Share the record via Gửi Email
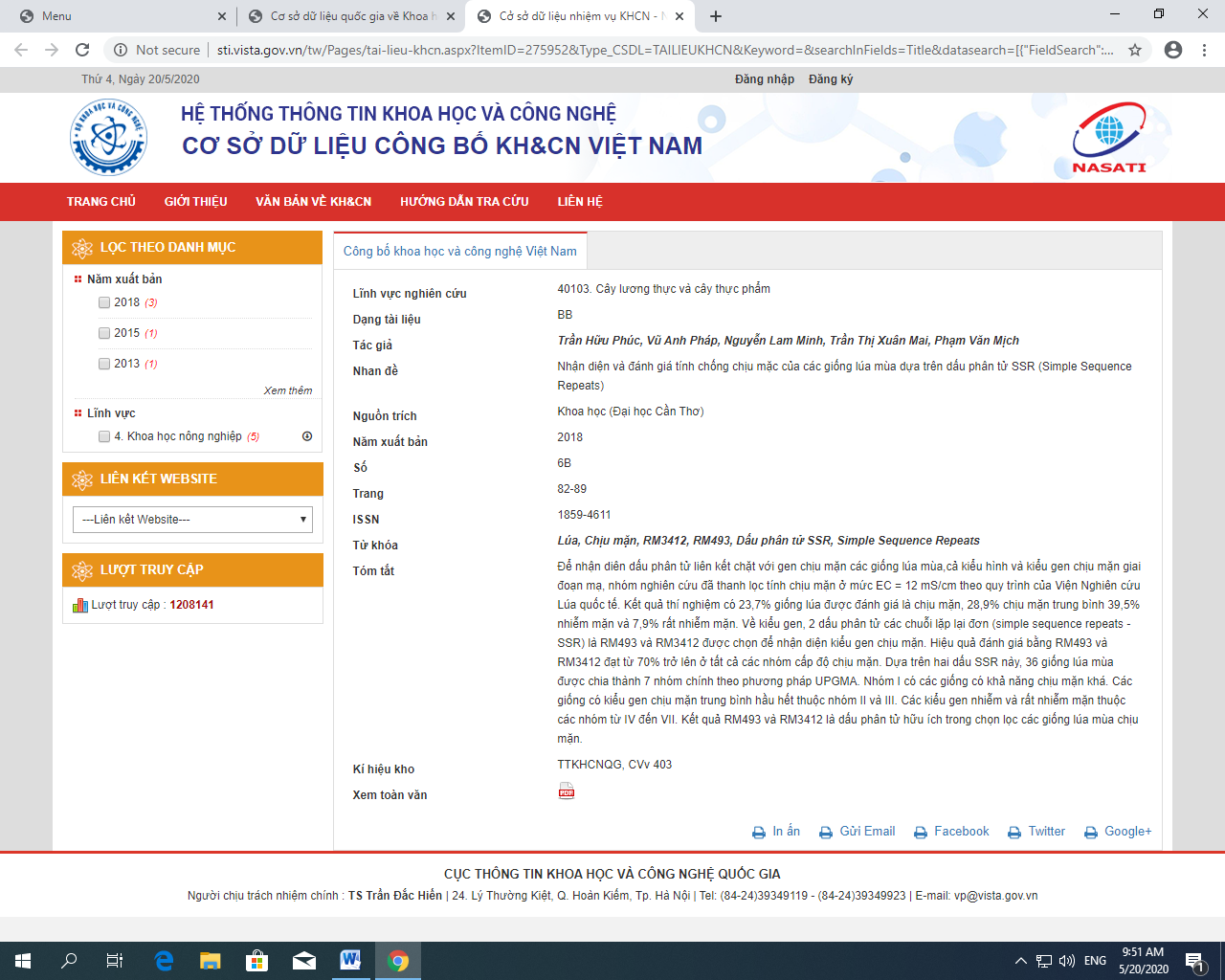 point(857,832)
